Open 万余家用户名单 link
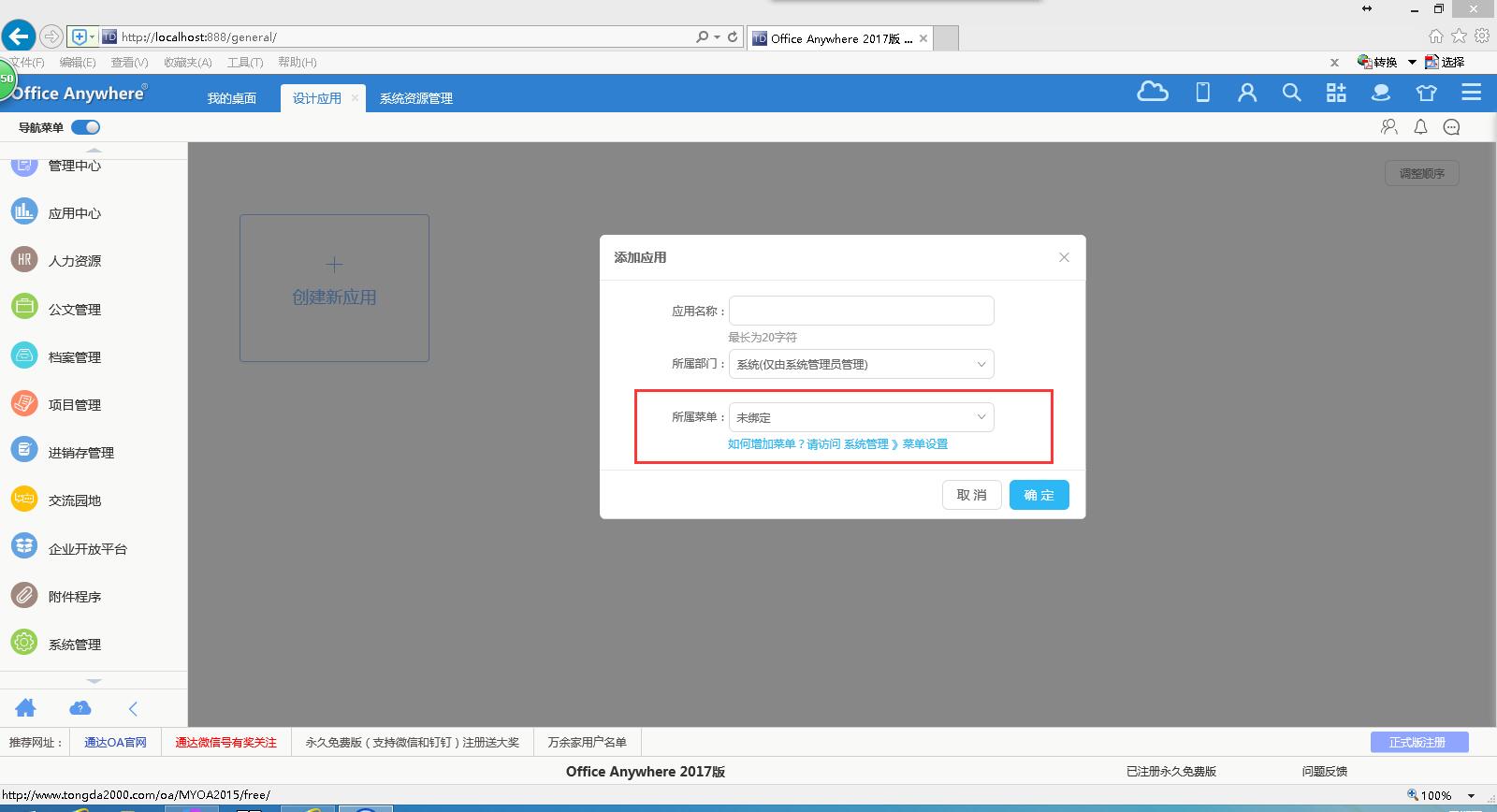The width and height of the screenshot is (1497, 812). (x=587, y=742)
